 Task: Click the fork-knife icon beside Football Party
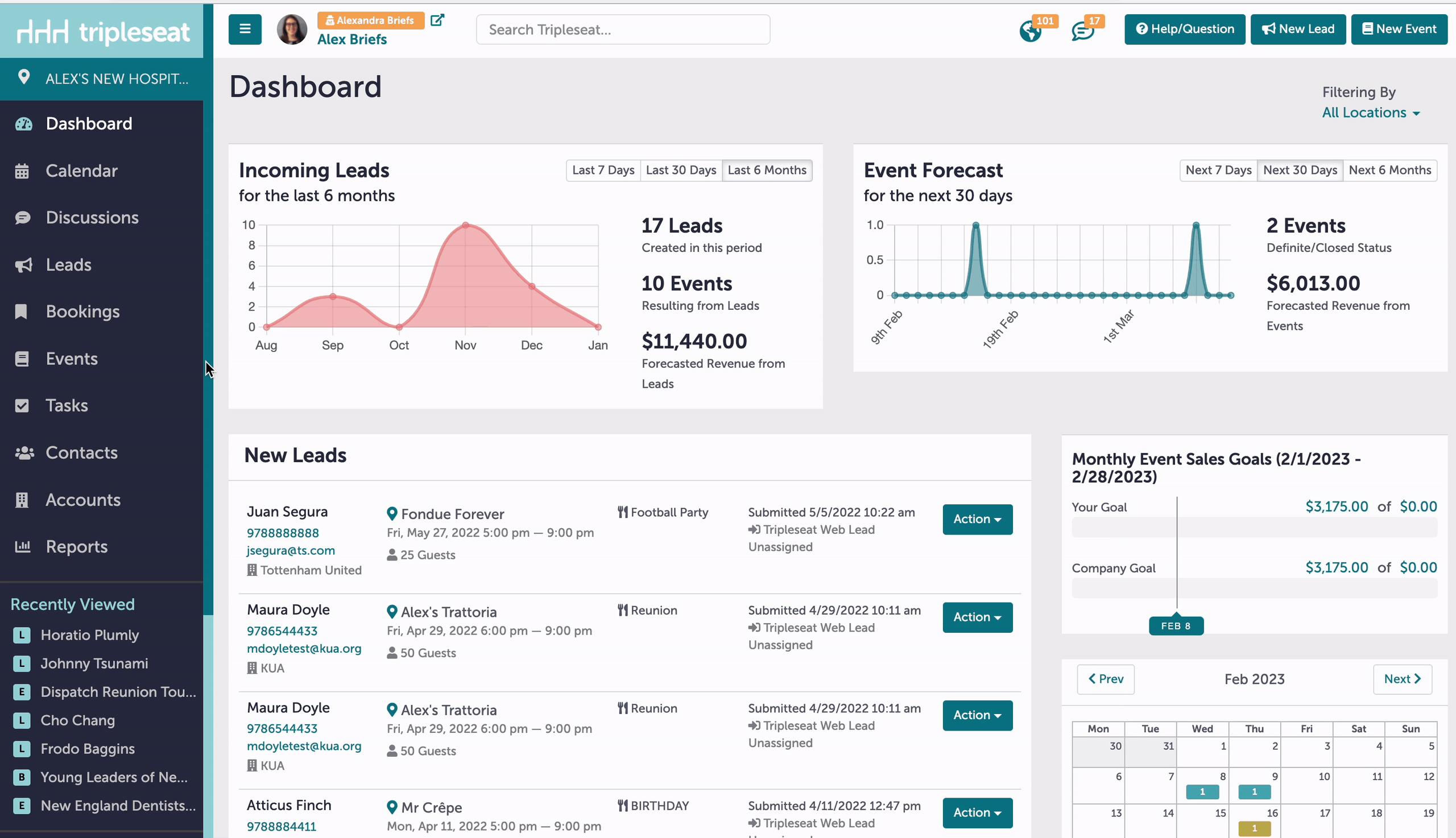point(623,512)
